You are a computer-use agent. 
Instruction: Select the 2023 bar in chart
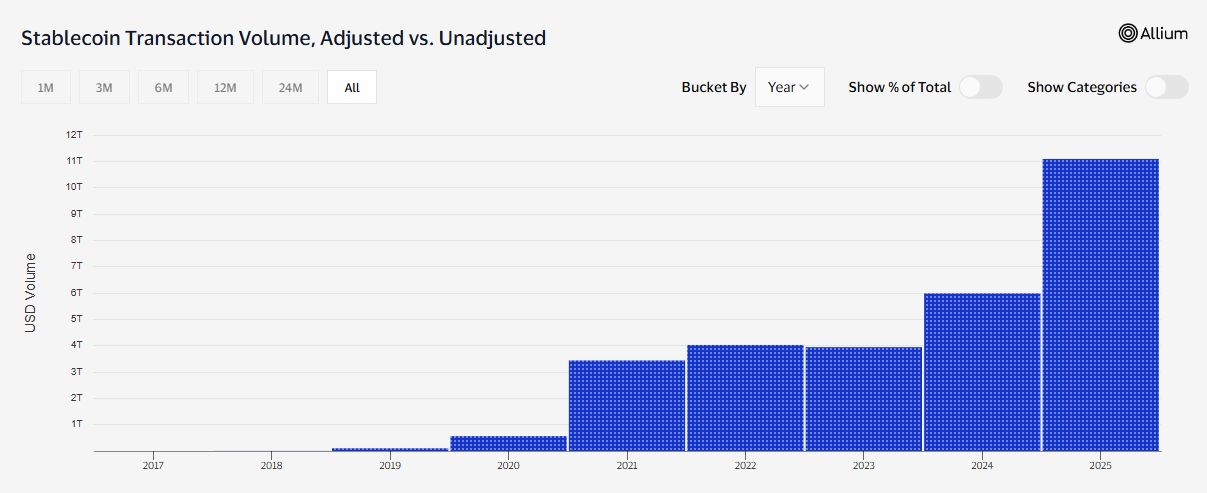[x=864, y=399]
